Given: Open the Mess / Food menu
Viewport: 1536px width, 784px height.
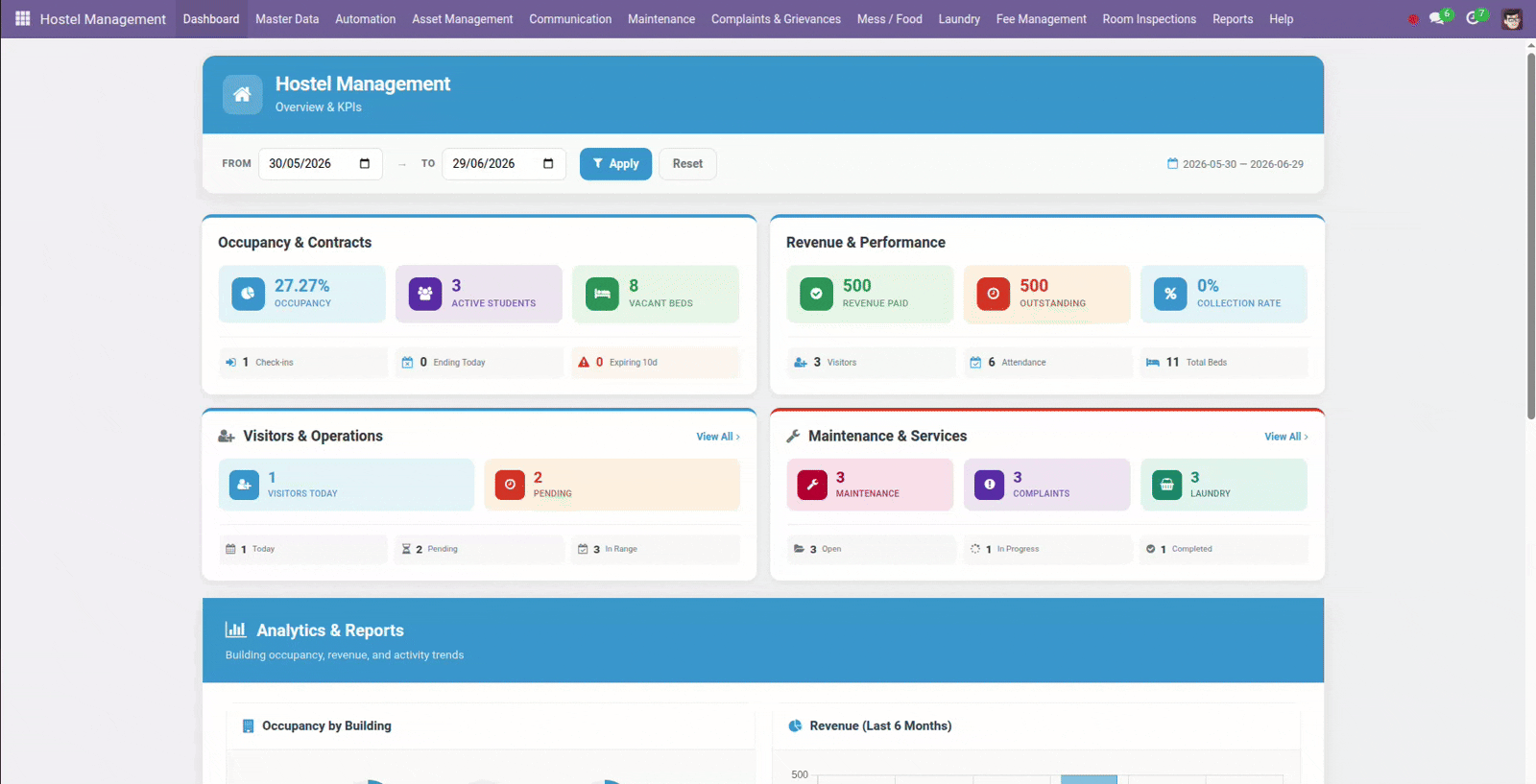Looking at the screenshot, I should (x=890, y=19).
